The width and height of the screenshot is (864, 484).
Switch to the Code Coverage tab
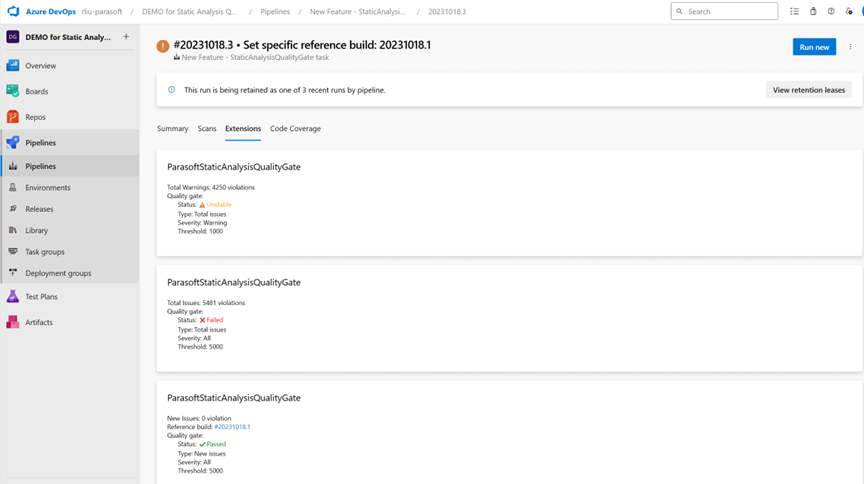coord(295,129)
